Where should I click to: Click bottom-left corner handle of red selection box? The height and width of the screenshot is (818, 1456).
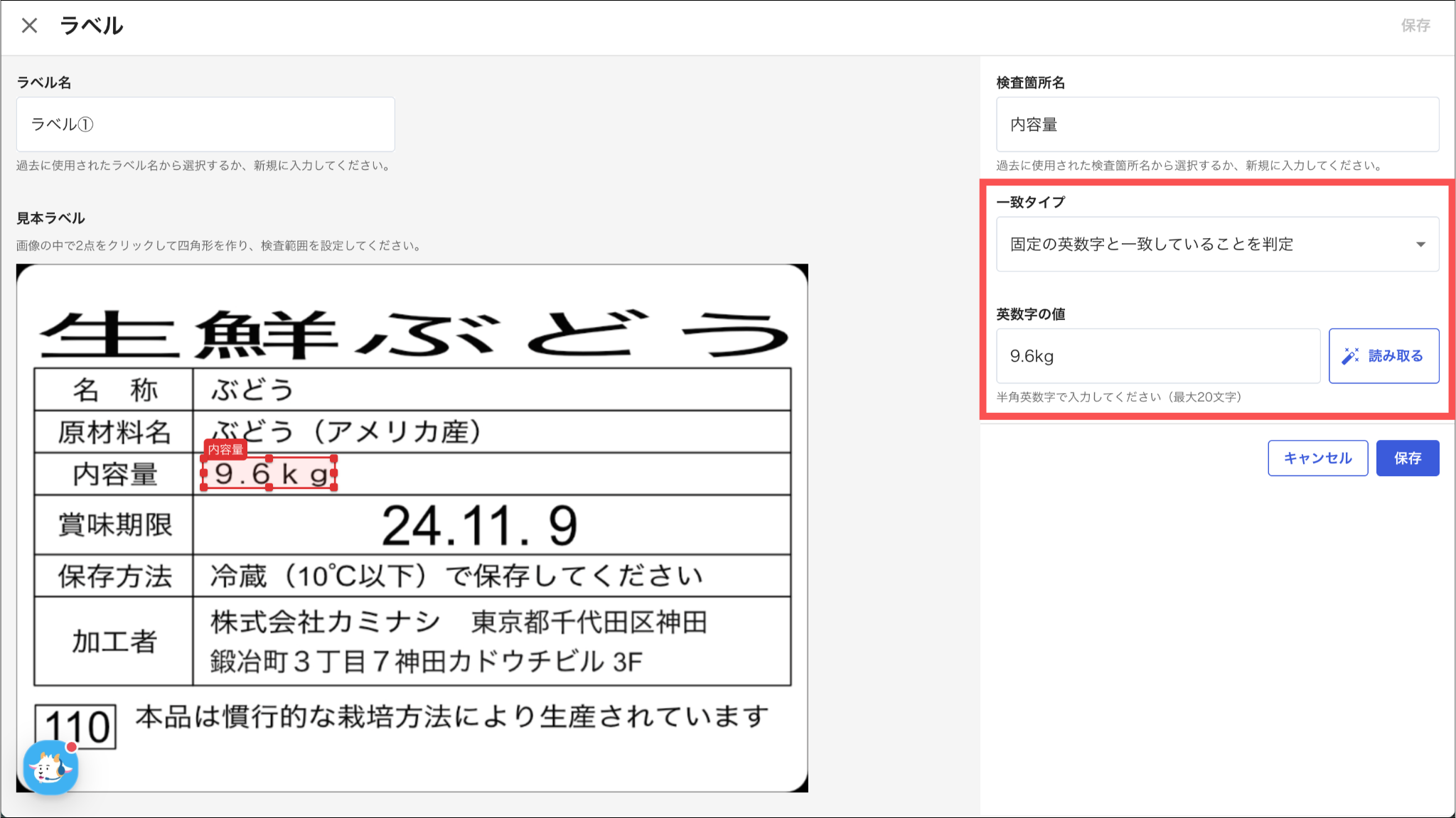(x=205, y=488)
